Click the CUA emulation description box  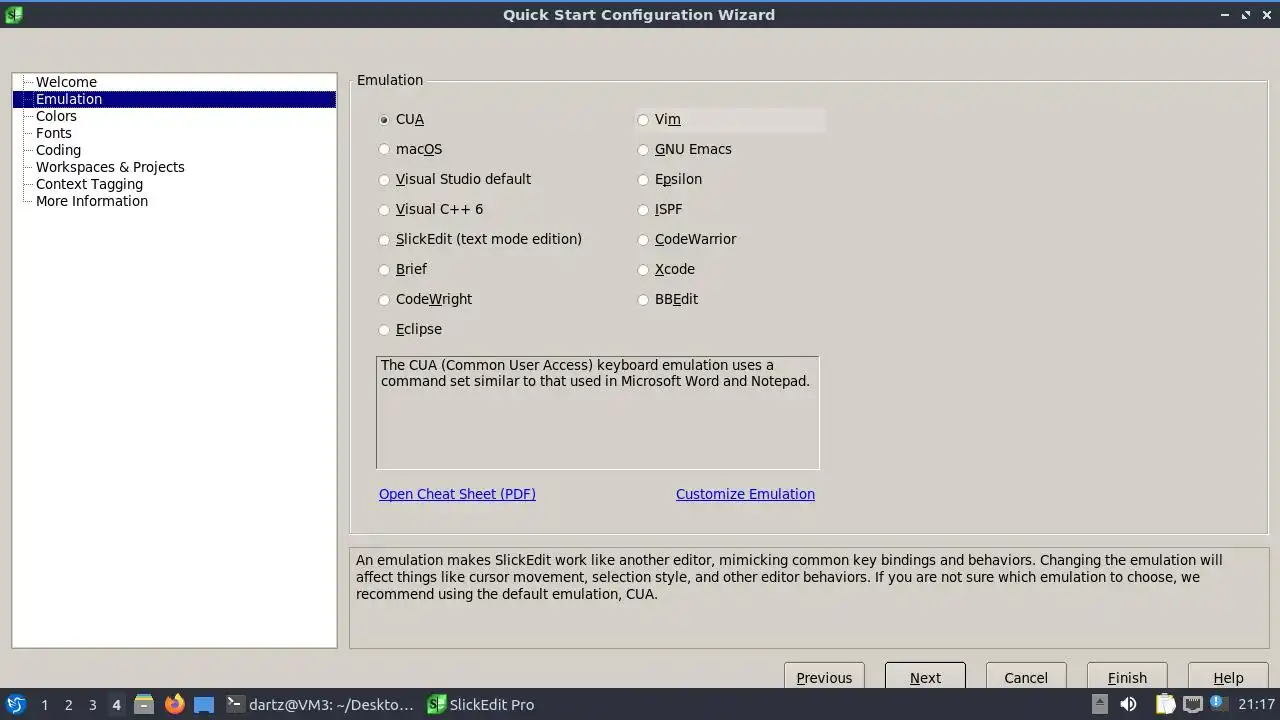597,412
